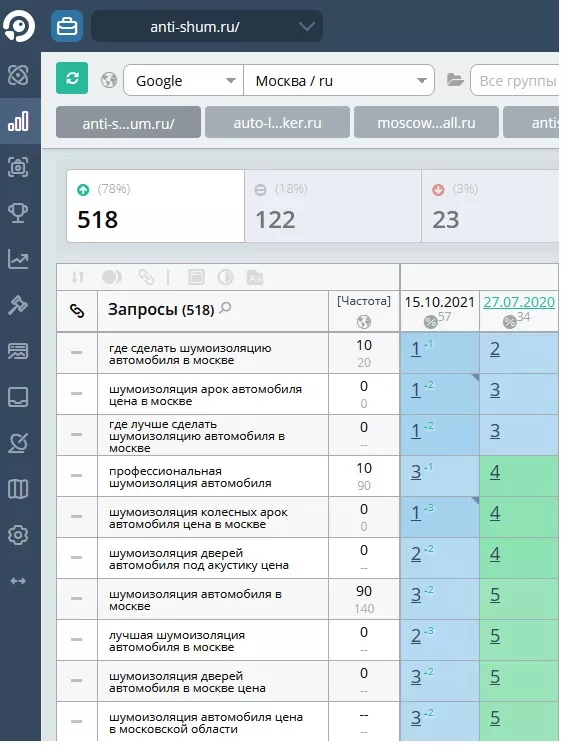Click the green refresh positions button
The height and width of the screenshot is (746, 562).
pos(72,78)
